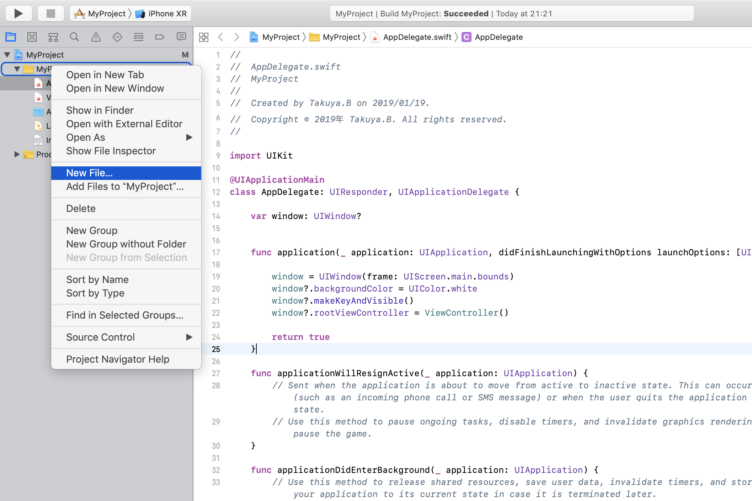Screen dimensions: 752x501
Task: Click the AppDelegate class in jump bar
Action: point(493,37)
